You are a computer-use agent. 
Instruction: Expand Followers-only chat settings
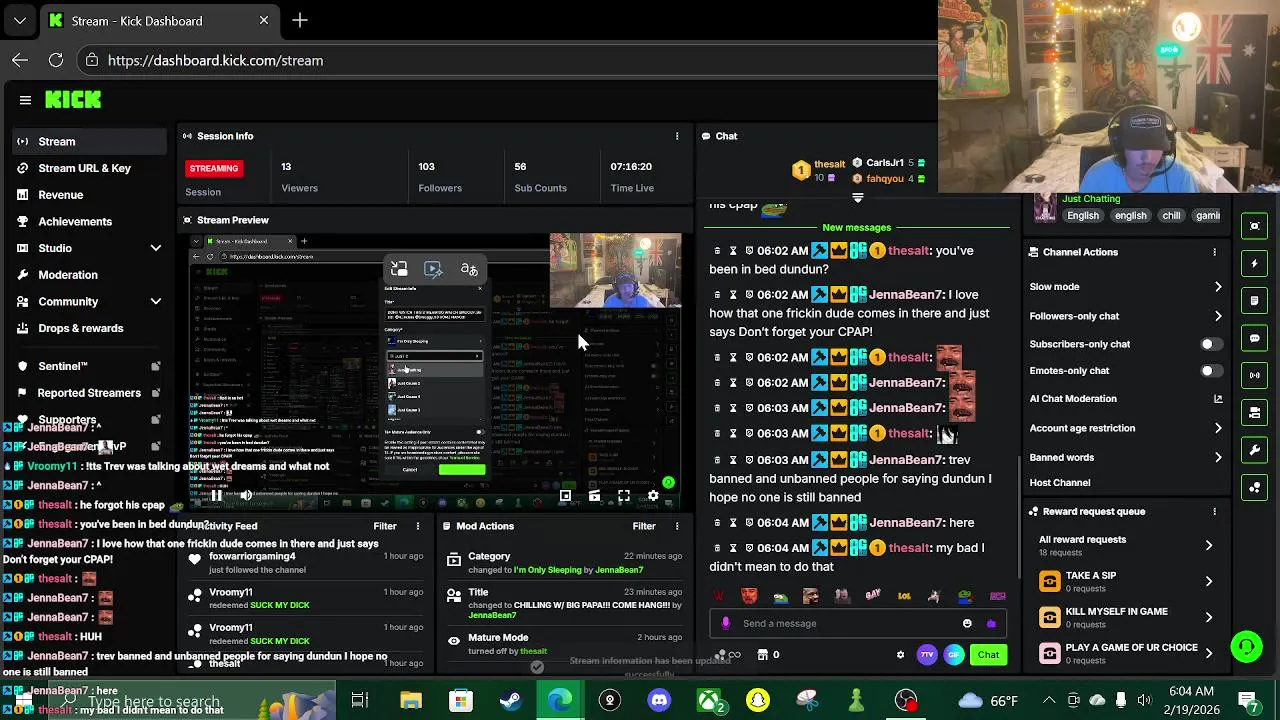pos(1218,316)
